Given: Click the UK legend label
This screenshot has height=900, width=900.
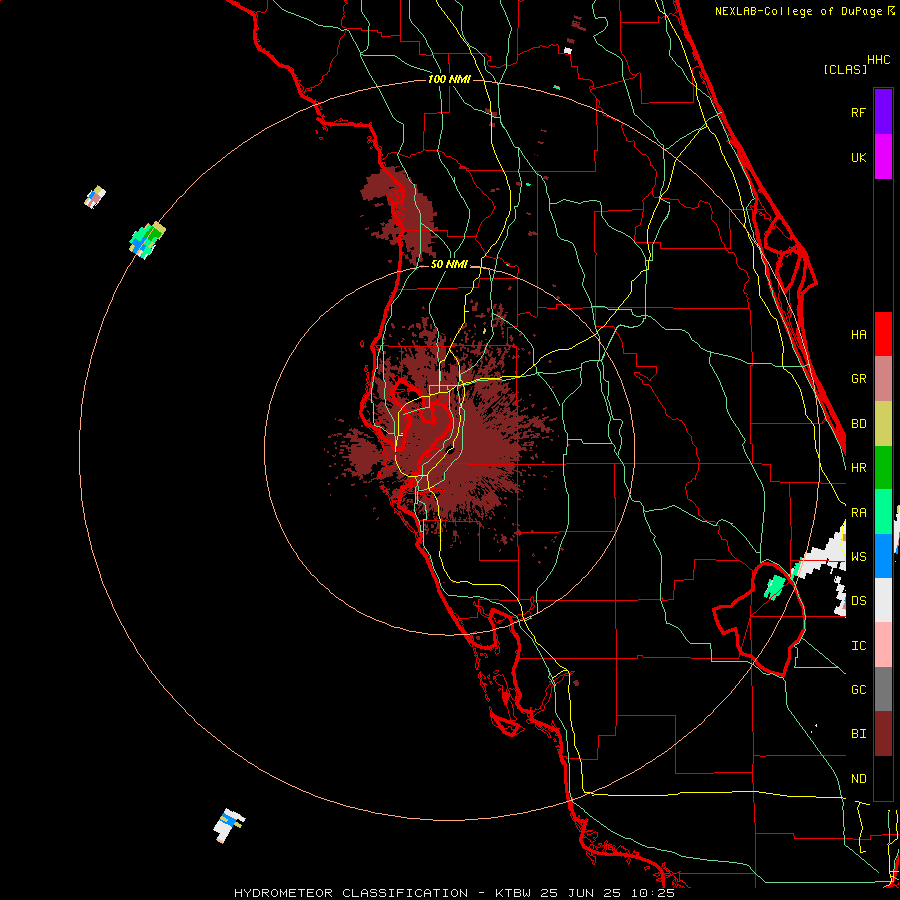Looking at the screenshot, I should tap(859, 157).
